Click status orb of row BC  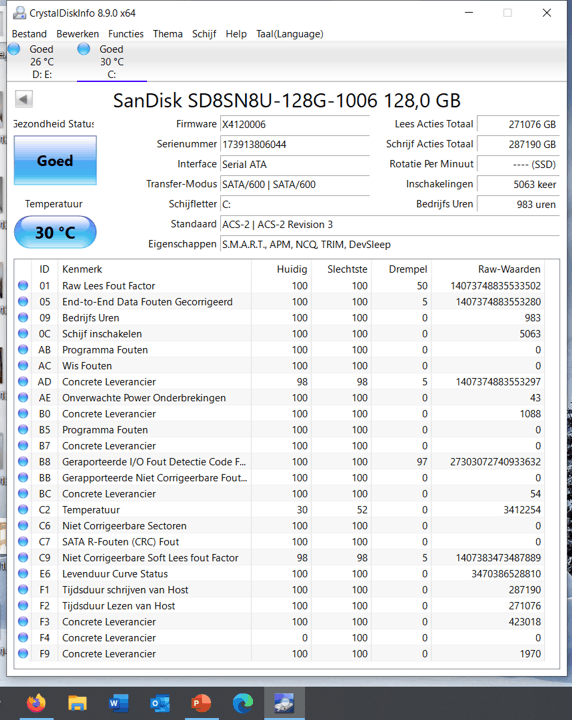pos(23,494)
